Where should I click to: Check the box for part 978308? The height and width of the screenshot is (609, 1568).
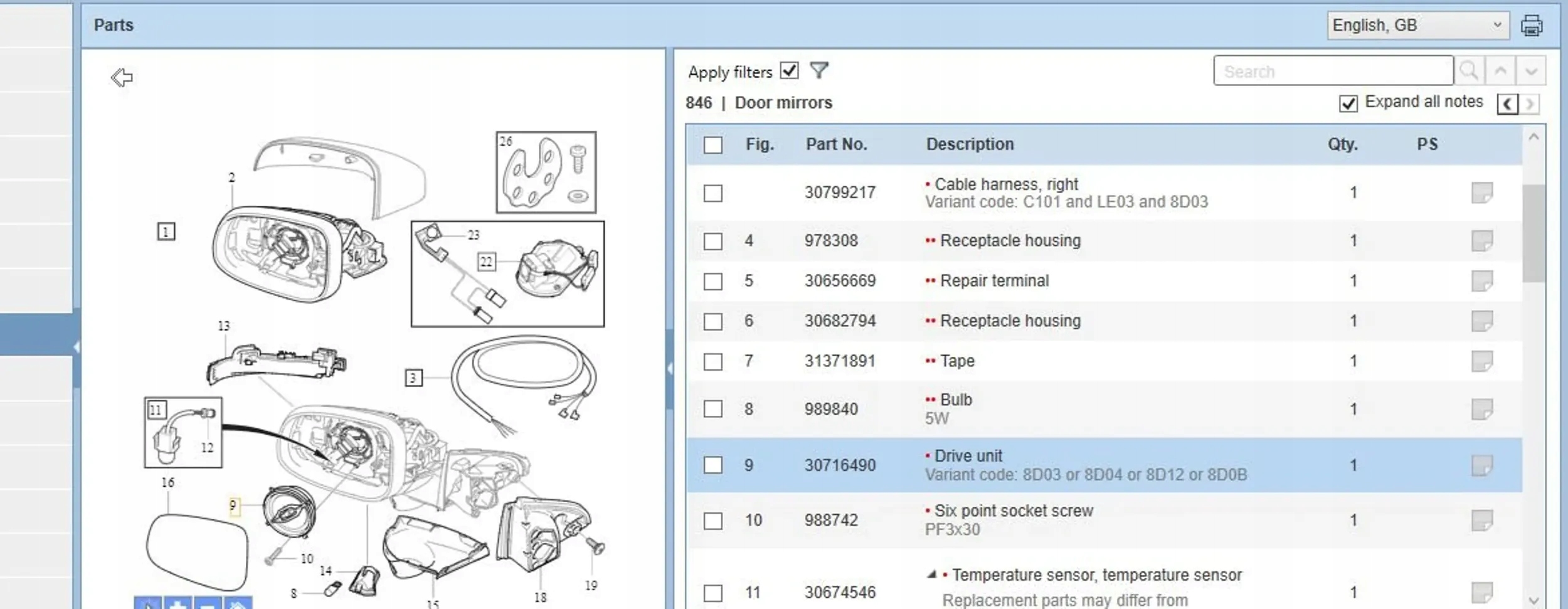point(713,241)
